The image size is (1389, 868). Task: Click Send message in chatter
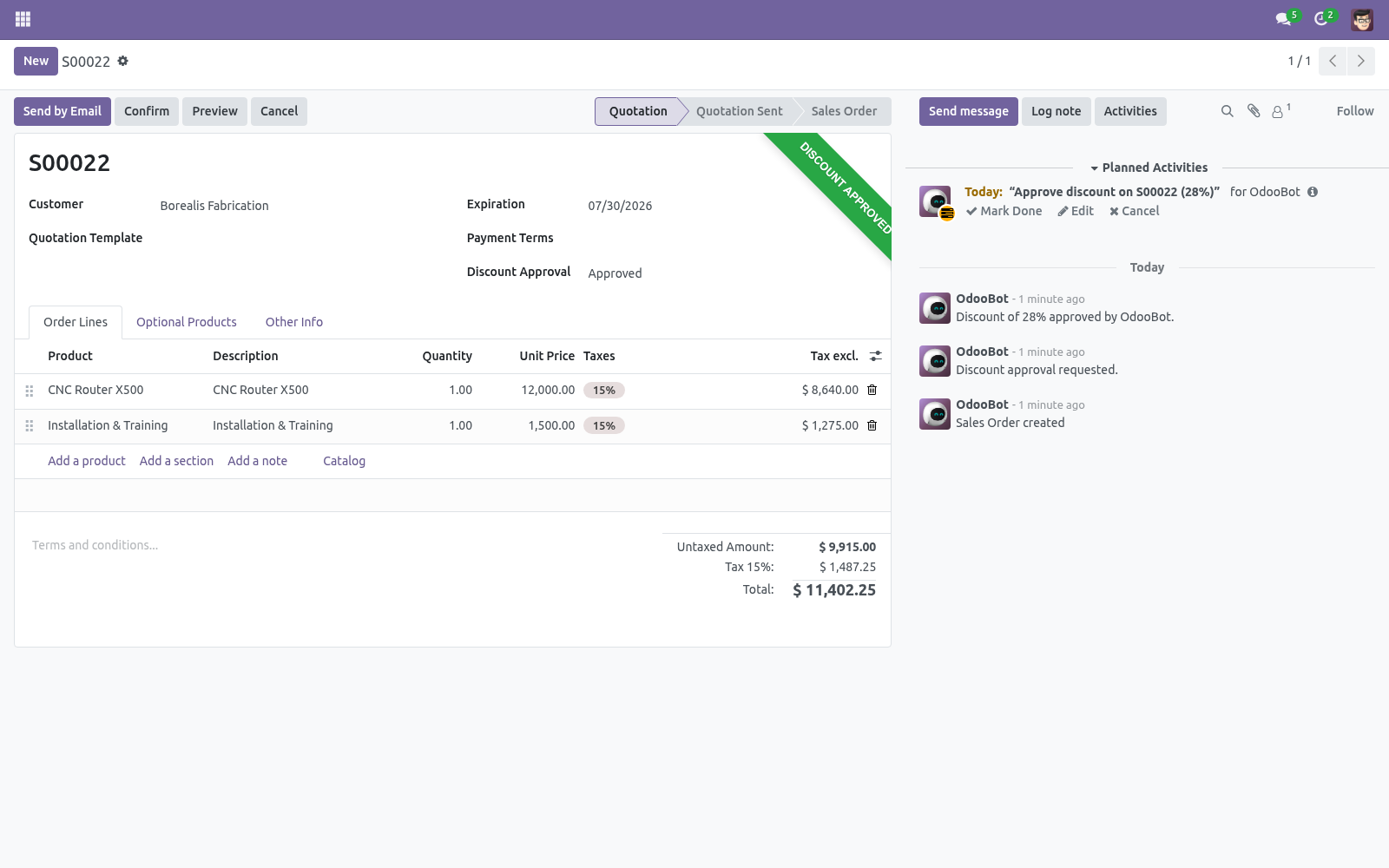click(969, 111)
